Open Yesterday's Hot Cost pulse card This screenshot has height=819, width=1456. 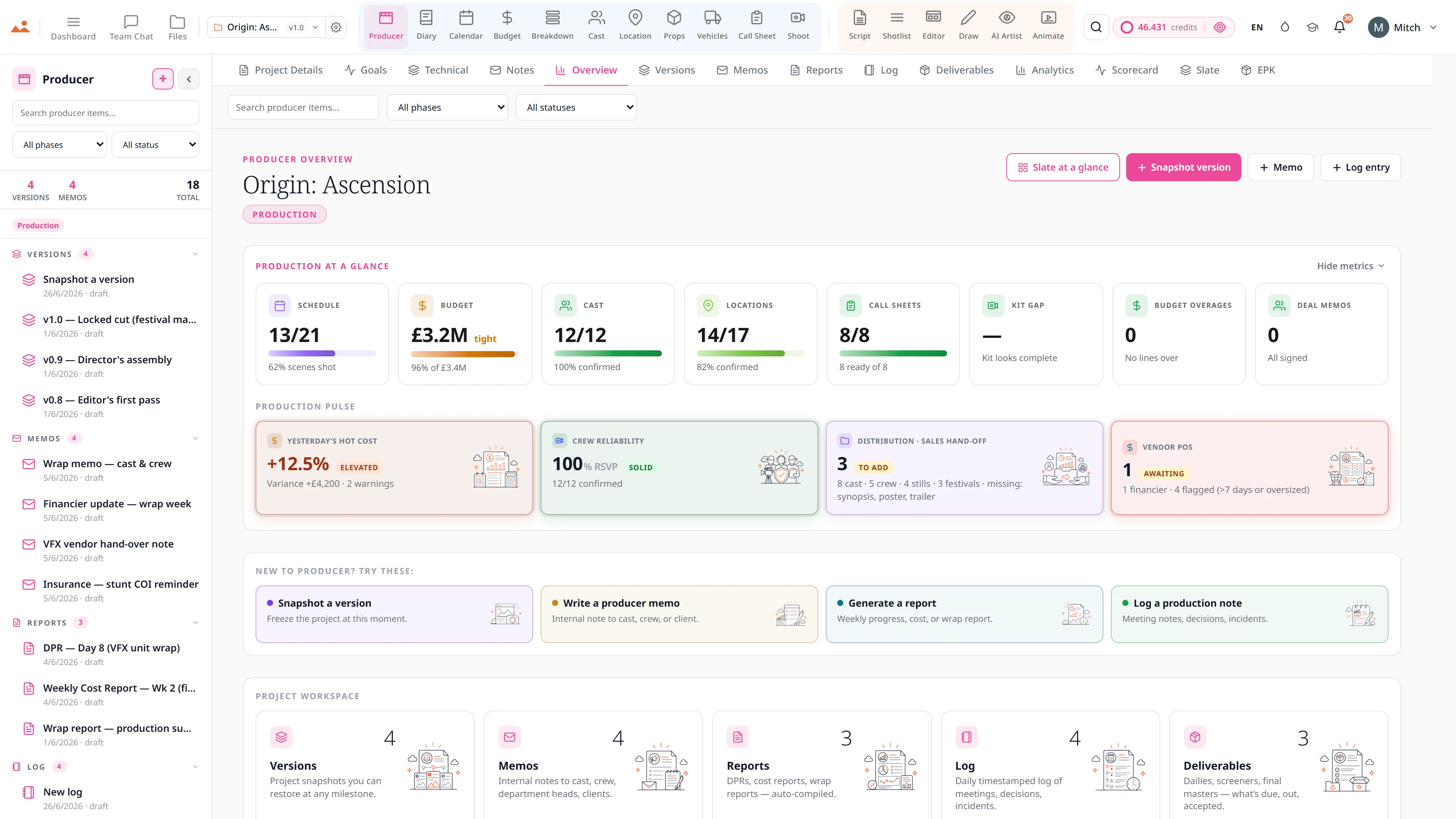394,468
